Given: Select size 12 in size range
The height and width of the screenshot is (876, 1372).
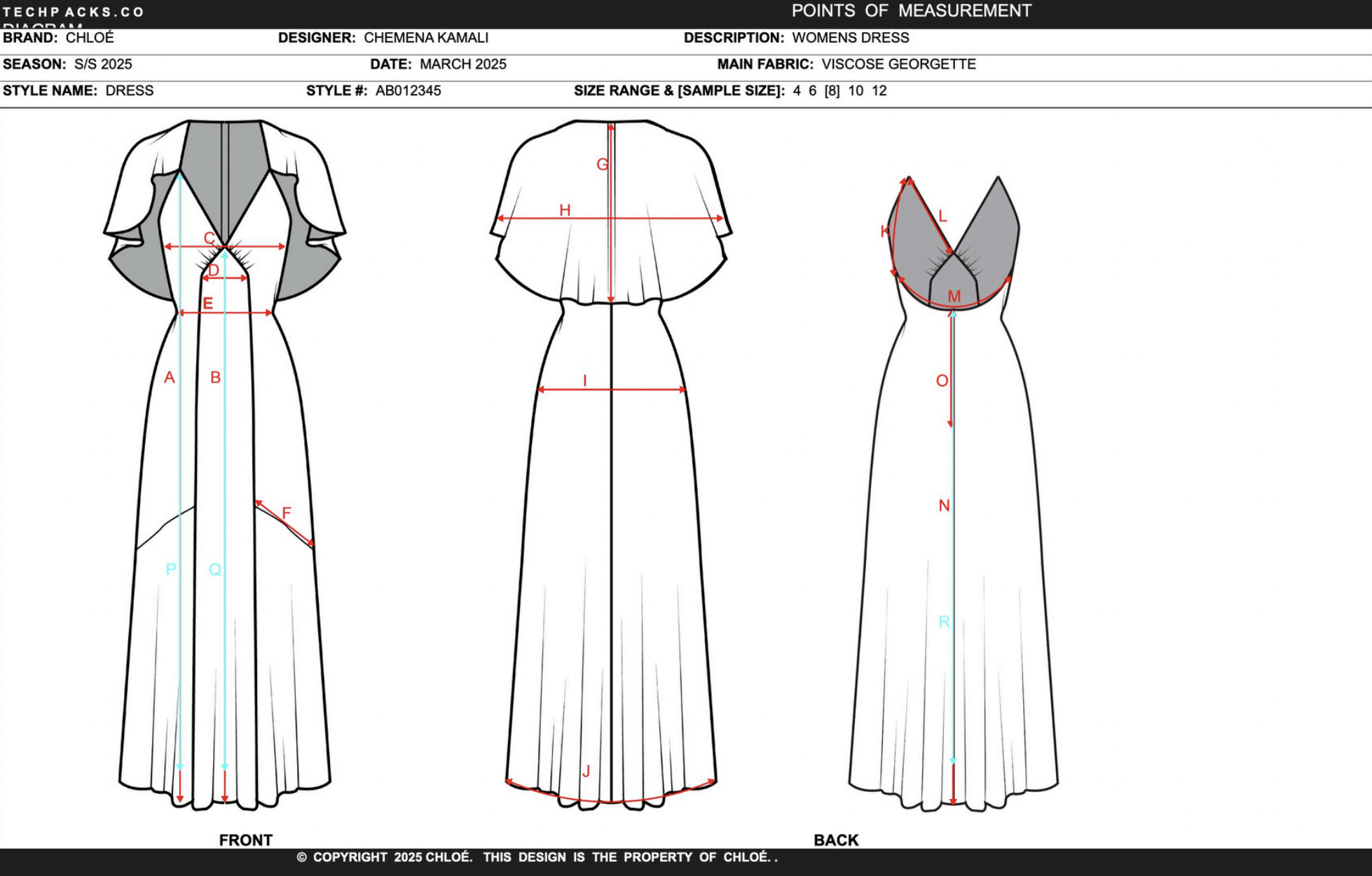Looking at the screenshot, I should 879,91.
